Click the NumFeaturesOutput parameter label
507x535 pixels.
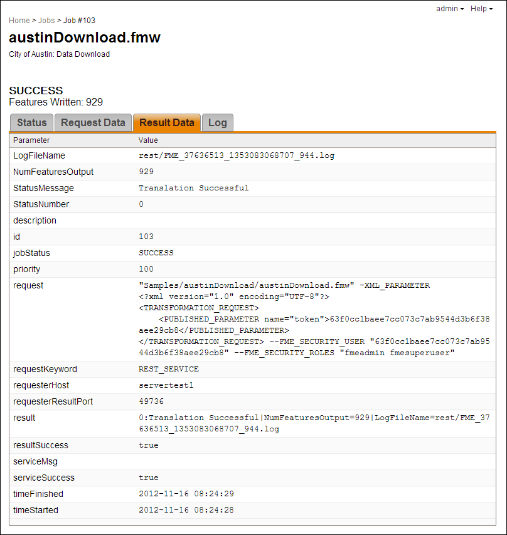[x=53, y=172]
